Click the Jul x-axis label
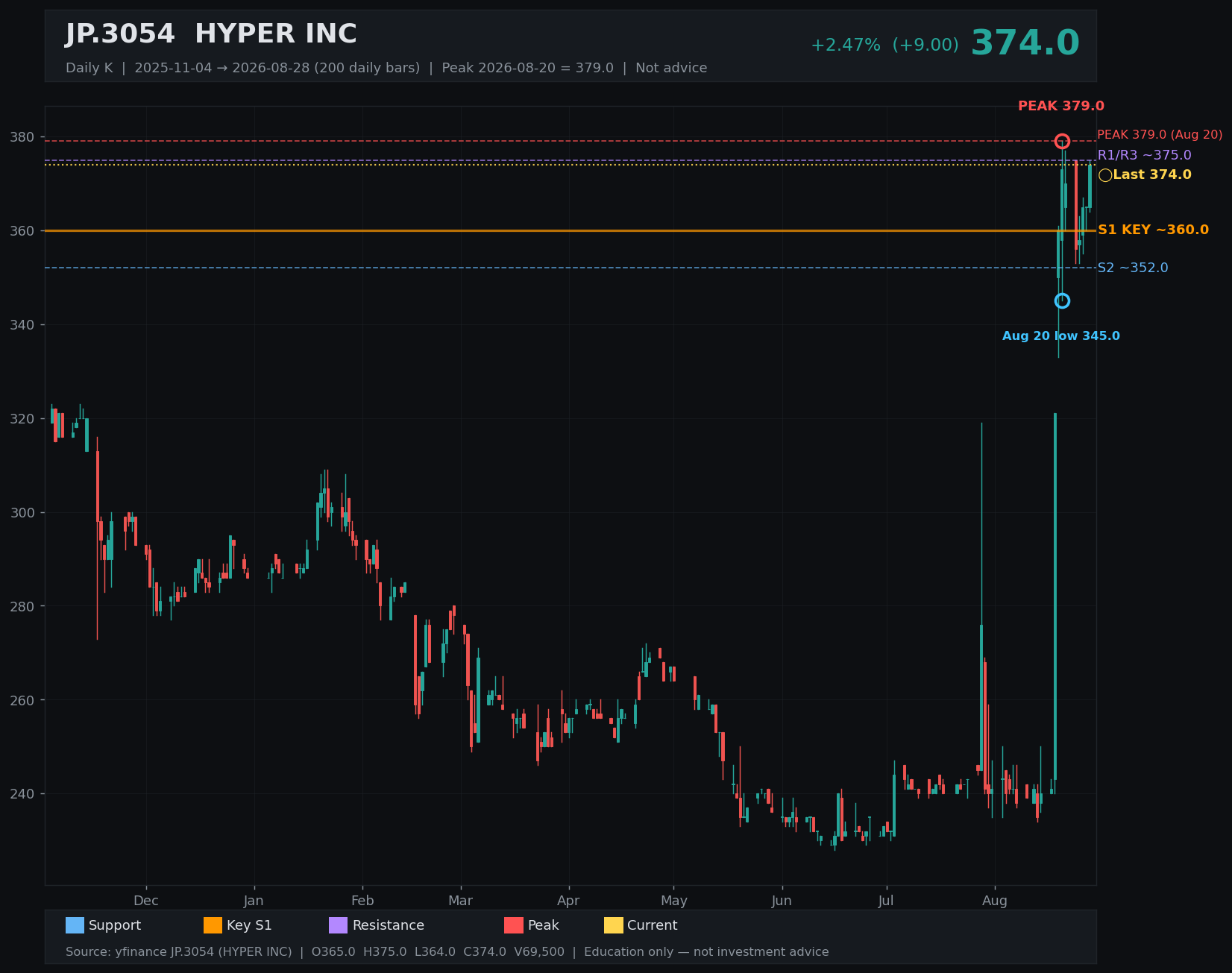Viewport: 1232px width, 973px height. coord(886,901)
